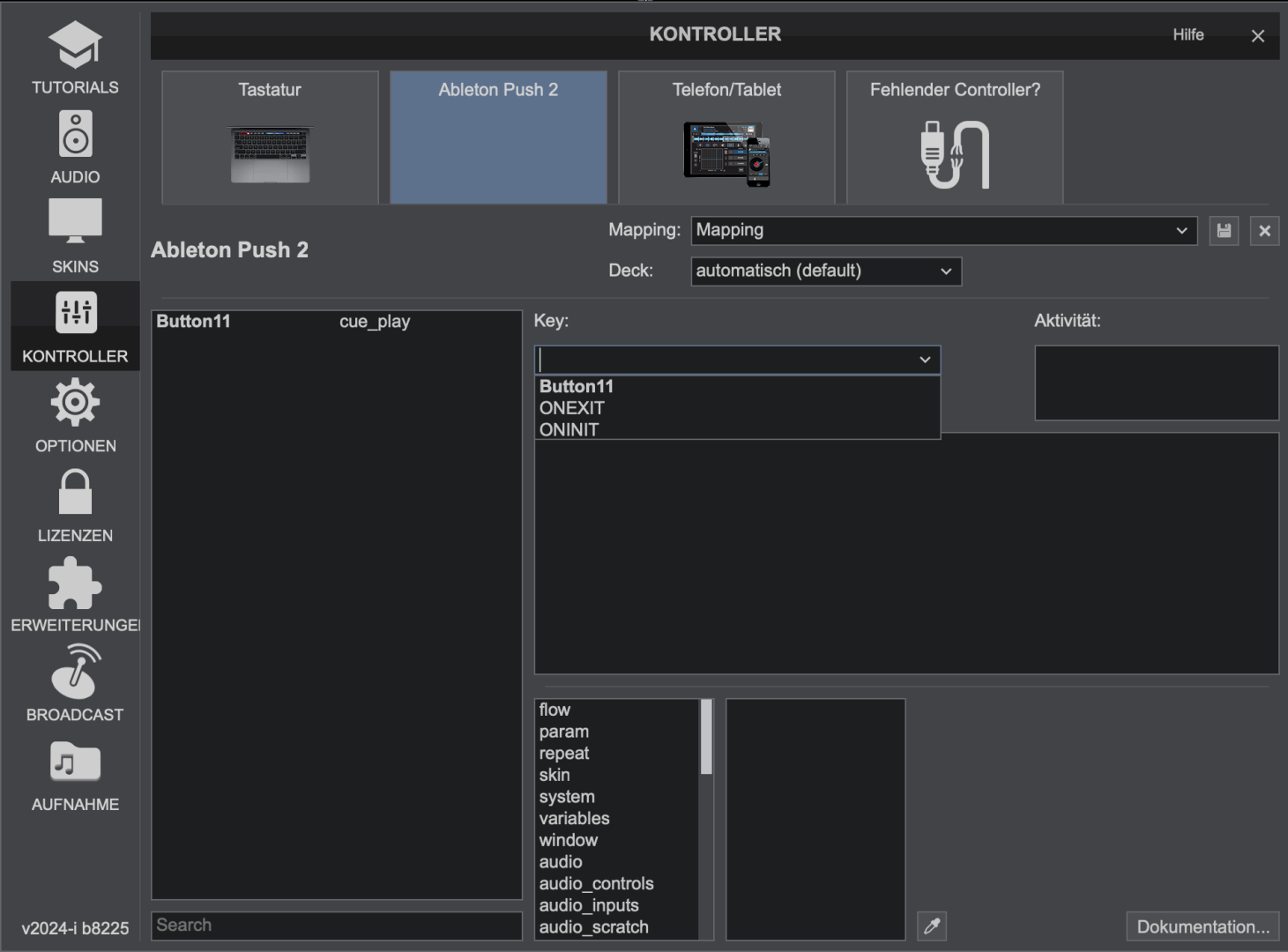Click the large action script text area

click(x=906, y=555)
